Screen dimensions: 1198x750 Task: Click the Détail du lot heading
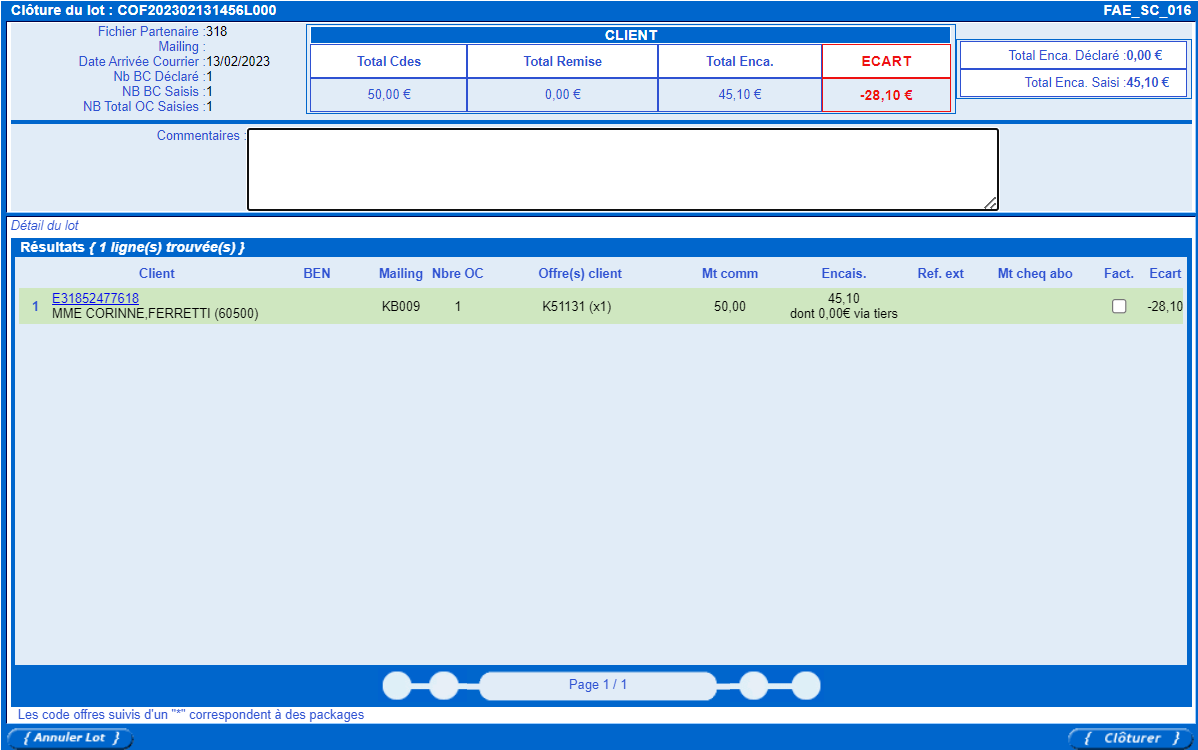tap(45, 225)
